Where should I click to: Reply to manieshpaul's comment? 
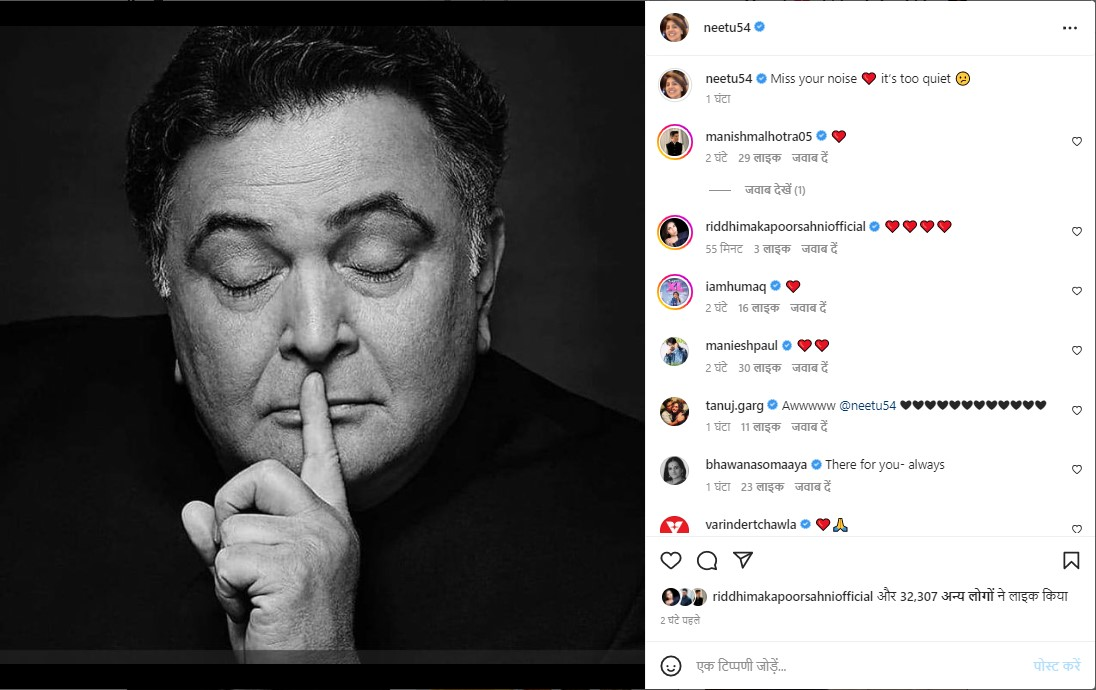(809, 368)
